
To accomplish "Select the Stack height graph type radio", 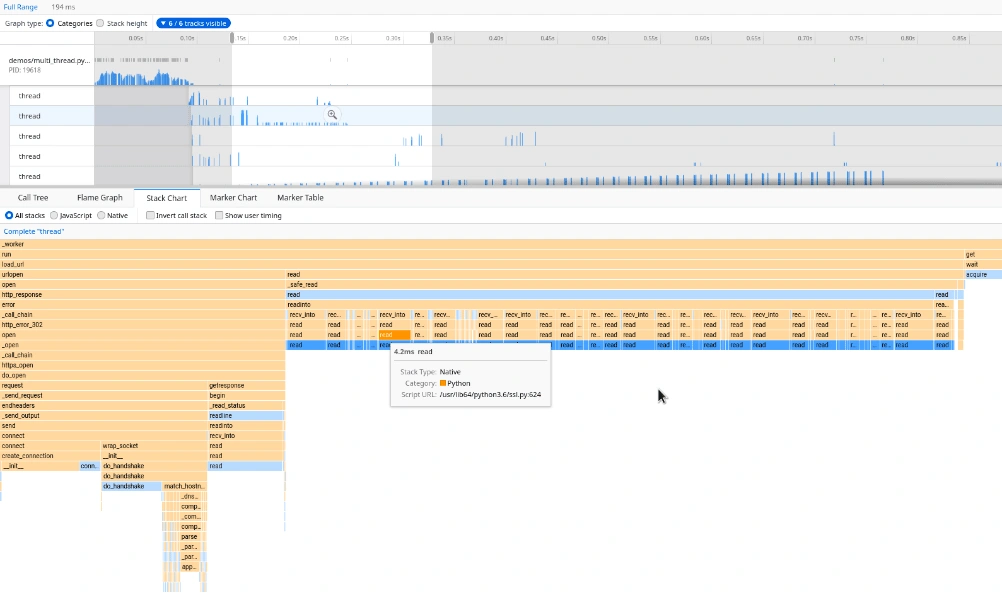I will [100, 23].
